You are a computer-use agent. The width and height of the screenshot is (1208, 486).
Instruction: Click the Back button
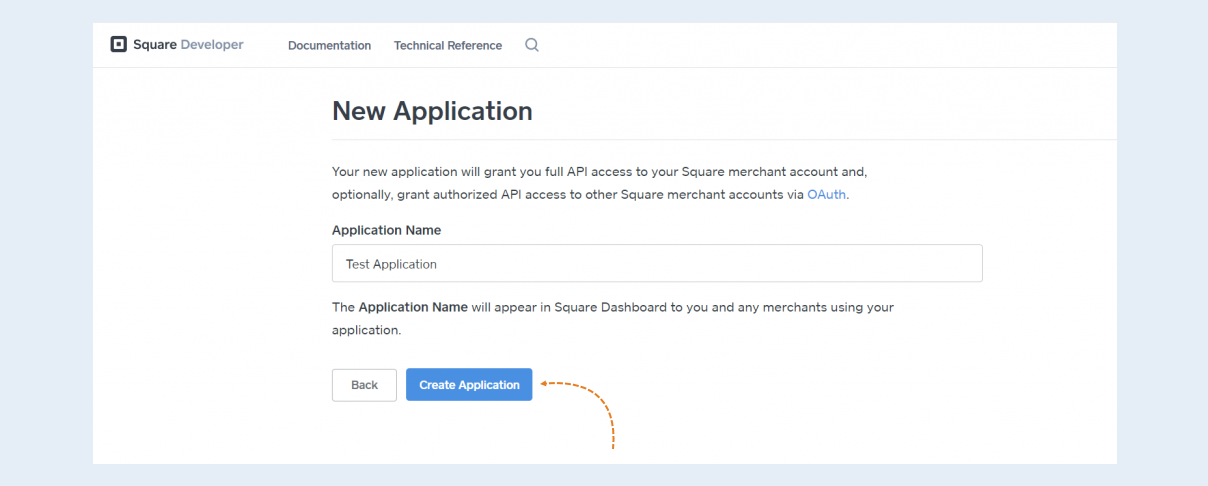[x=364, y=385]
